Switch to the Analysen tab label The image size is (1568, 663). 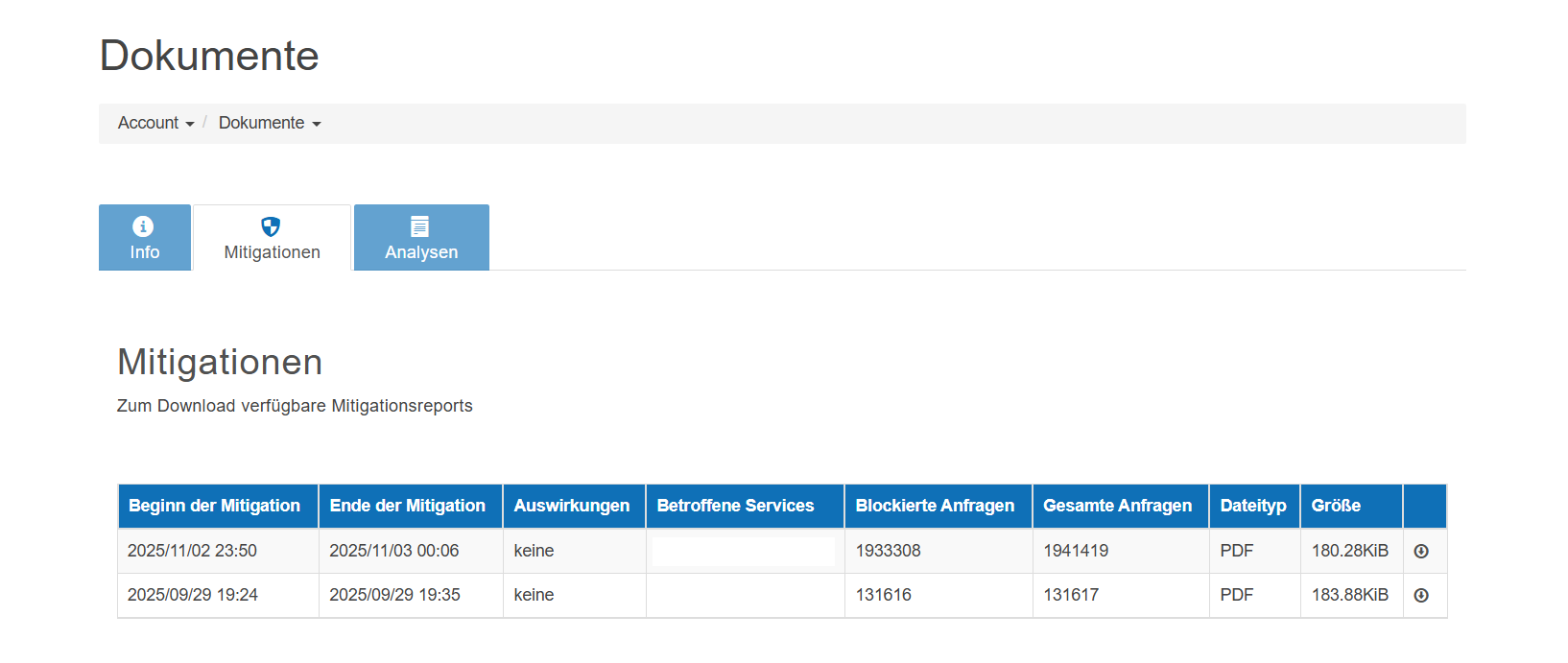pos(421,252)
